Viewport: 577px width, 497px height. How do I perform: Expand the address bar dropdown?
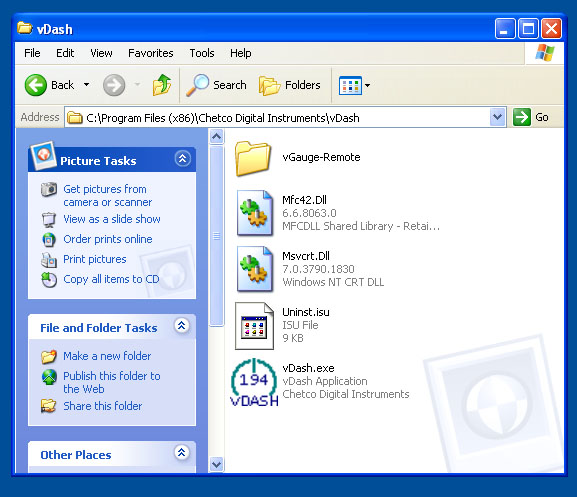pyautogui.click(x=498, y=117)
